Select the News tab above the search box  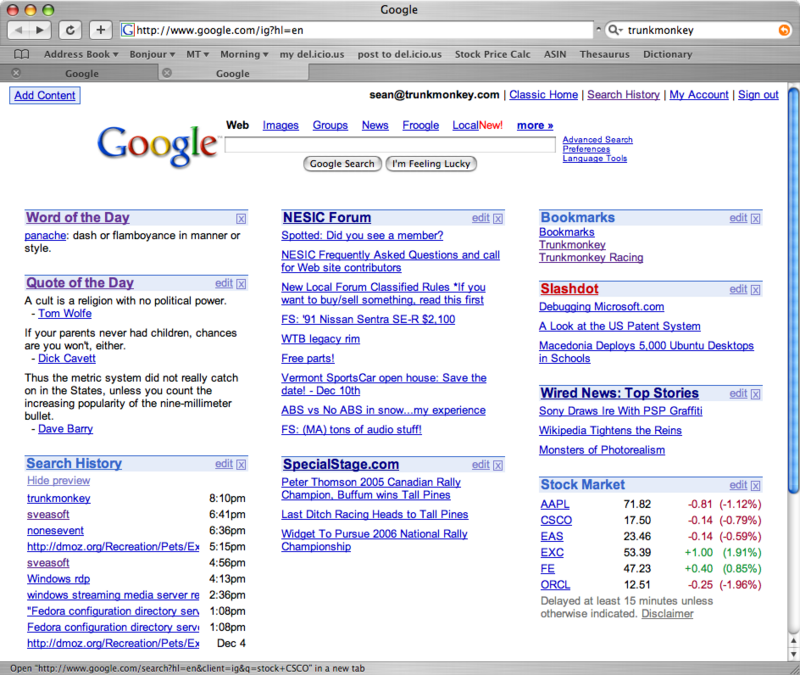coord(375,125)
